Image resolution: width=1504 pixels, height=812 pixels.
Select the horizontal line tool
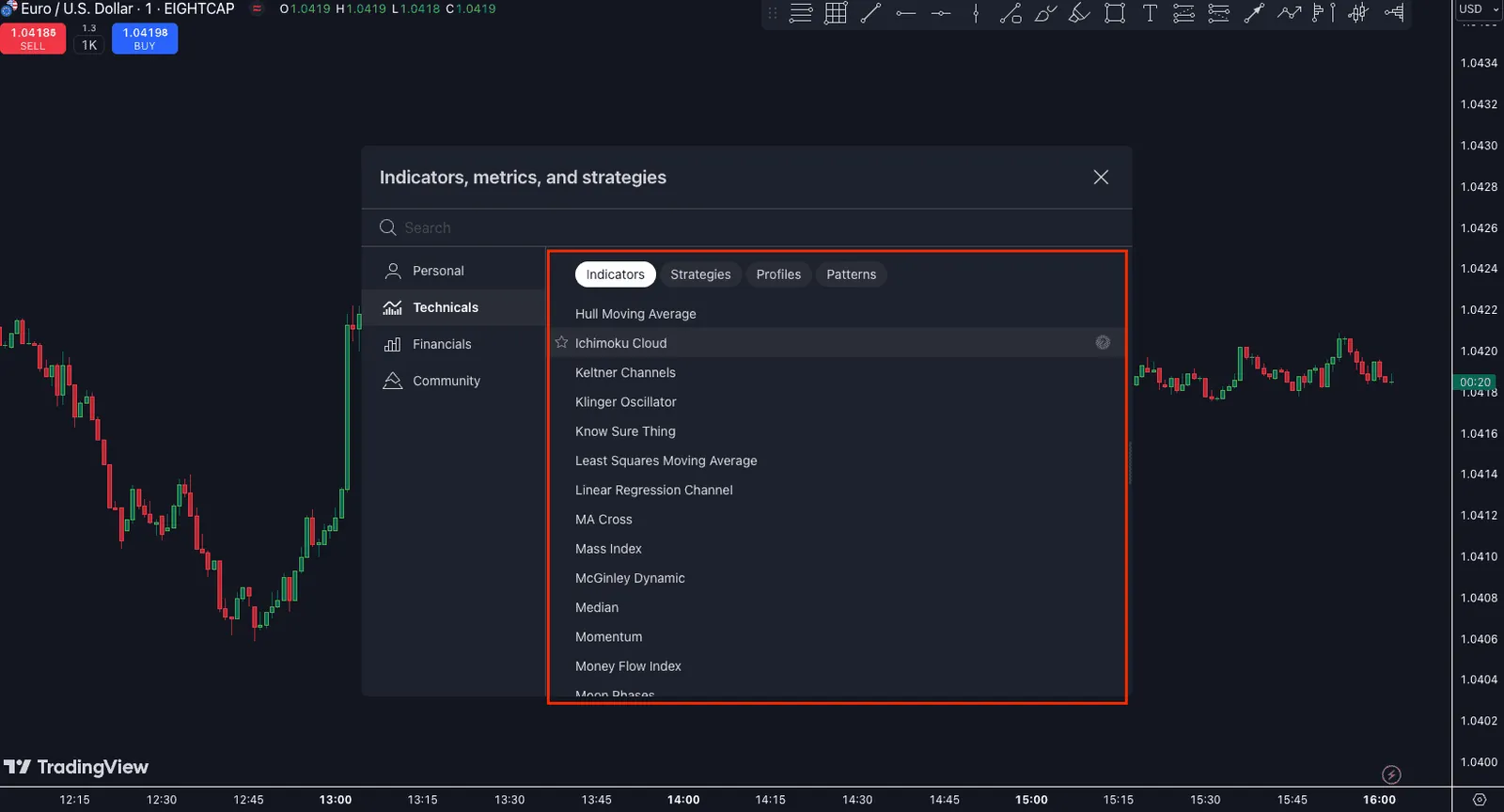click(941, 13)
